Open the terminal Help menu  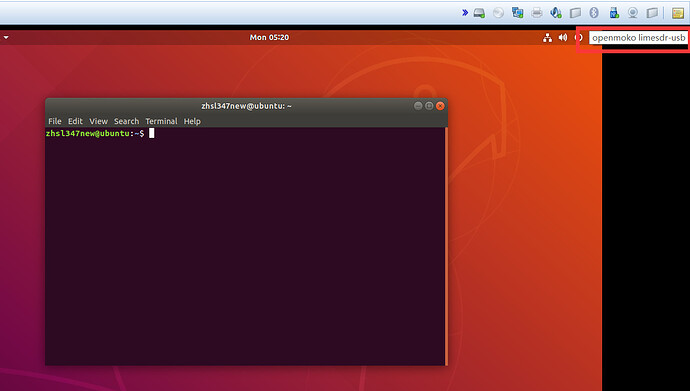point(192,121)
